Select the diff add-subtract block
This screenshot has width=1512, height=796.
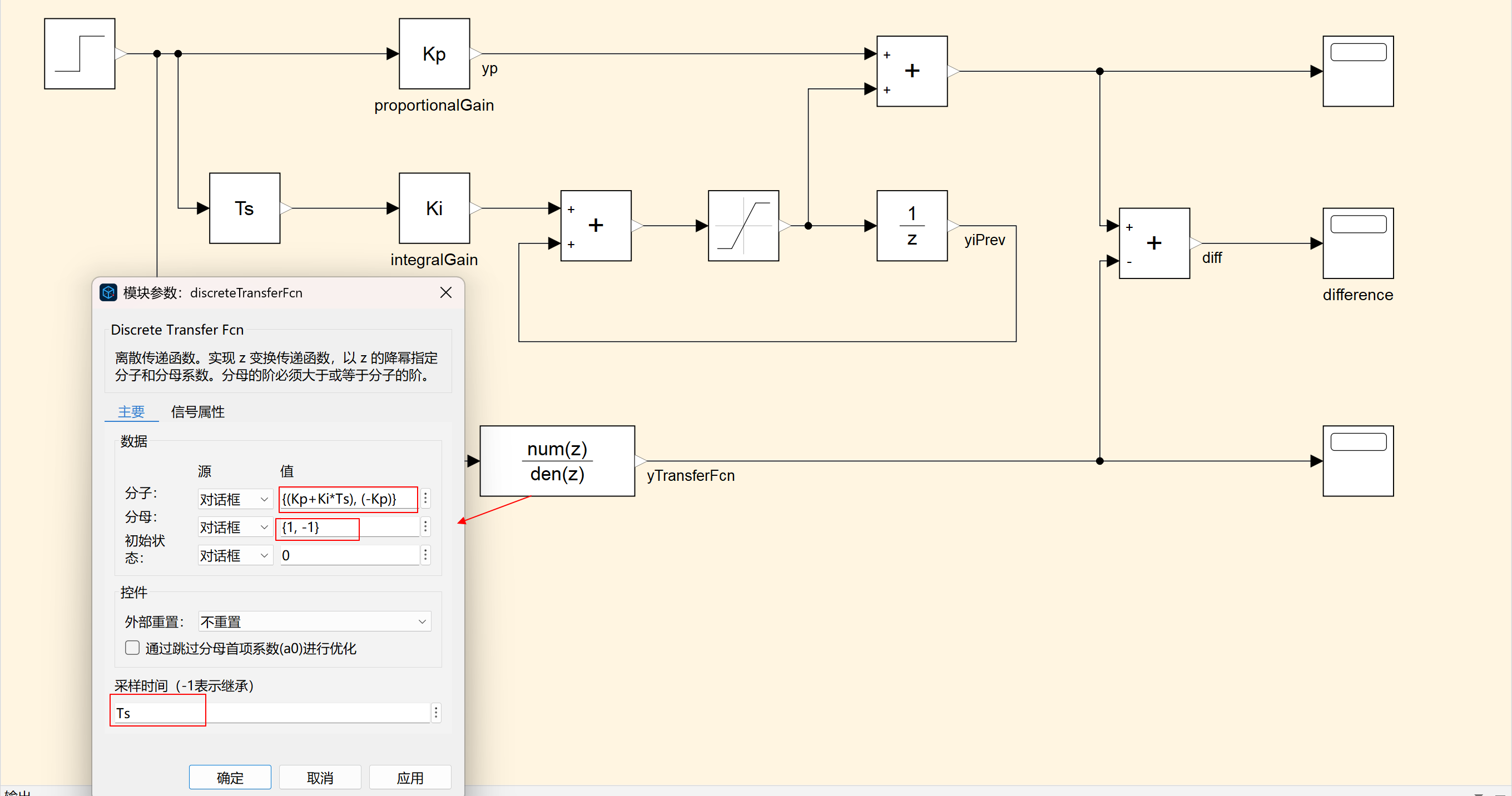pyautogui.click(x=1153, y=243)
